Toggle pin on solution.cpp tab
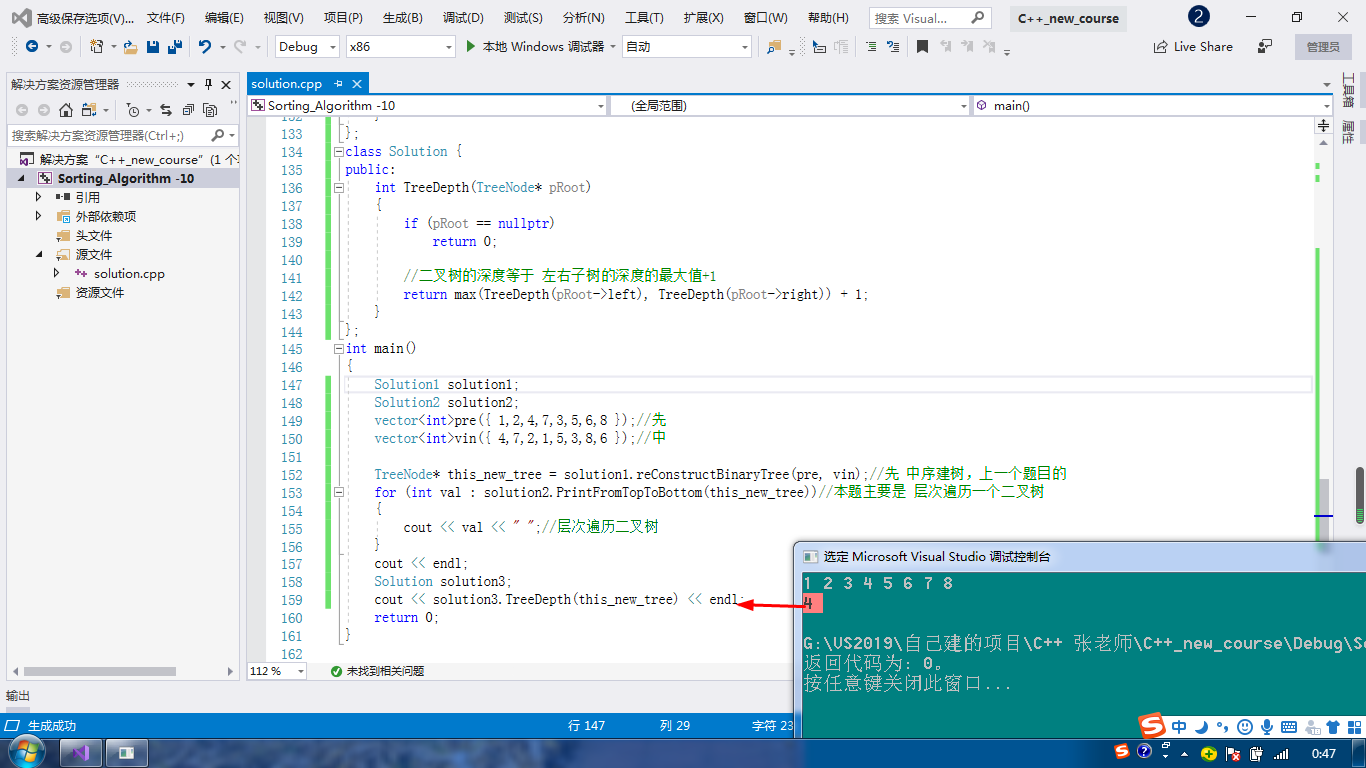Viewport: 1366px width, 768px height. [339, 84]
